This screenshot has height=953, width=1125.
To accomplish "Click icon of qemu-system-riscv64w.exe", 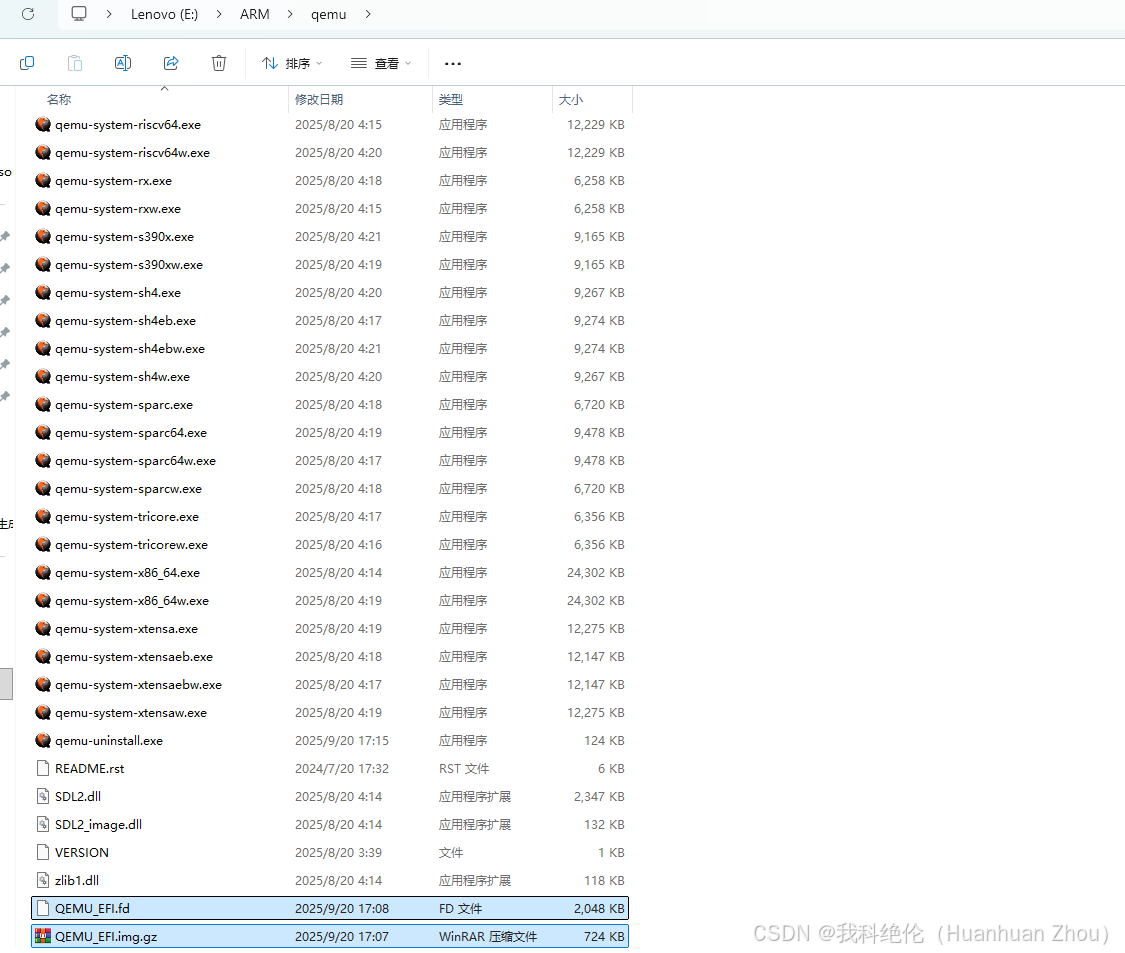I will 43,152.
